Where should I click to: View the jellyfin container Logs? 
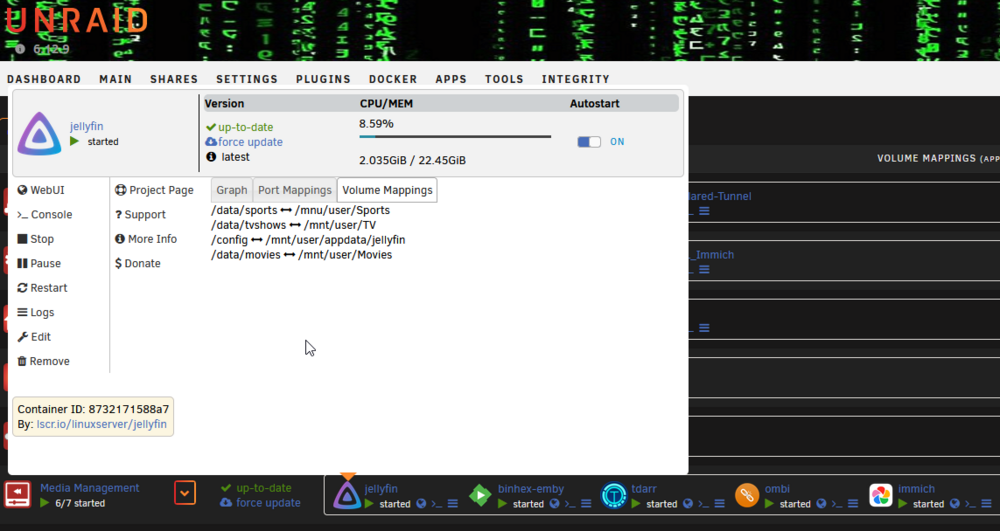(x=36, y=312)
